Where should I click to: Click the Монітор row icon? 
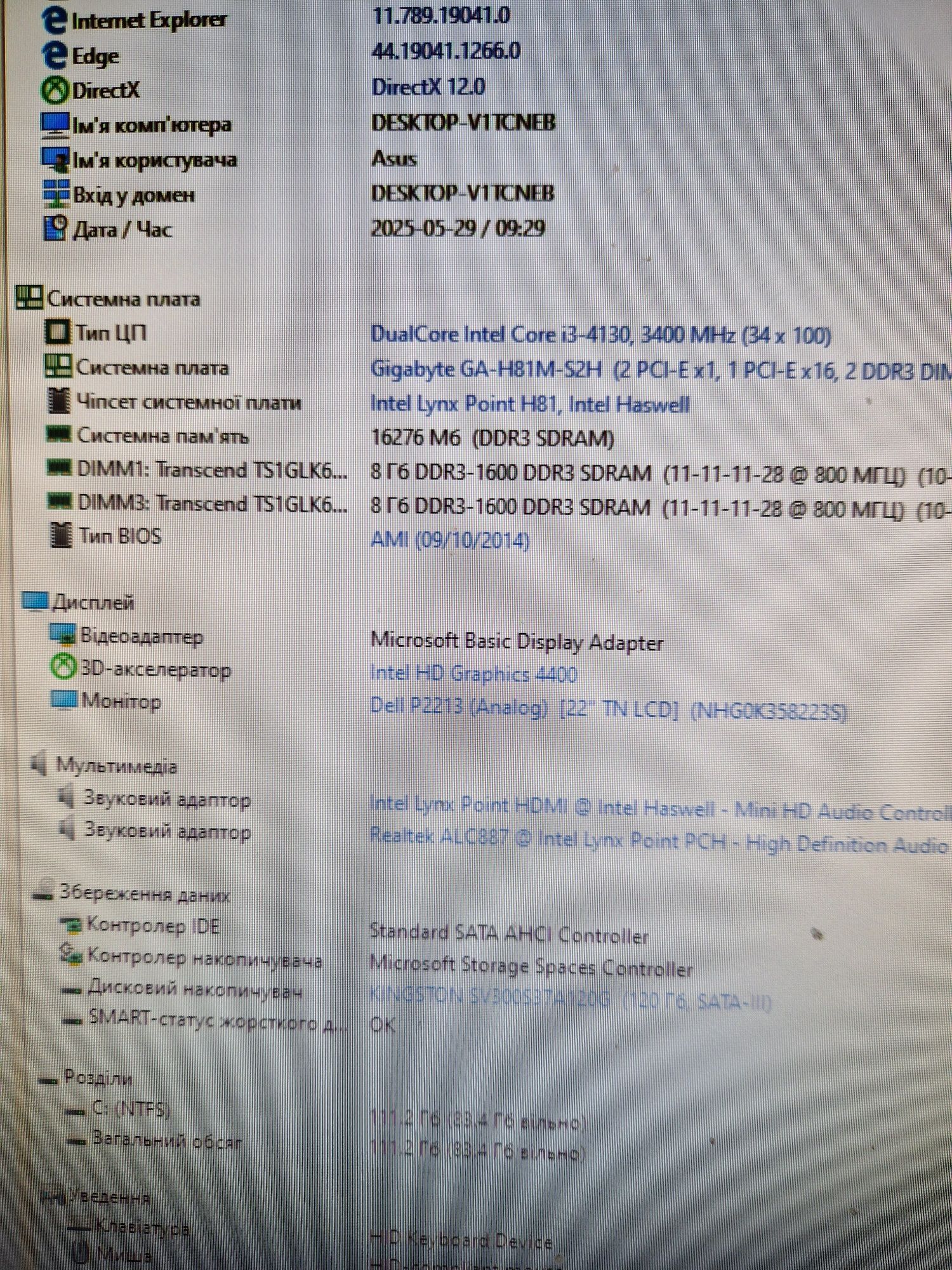(64, 700)
